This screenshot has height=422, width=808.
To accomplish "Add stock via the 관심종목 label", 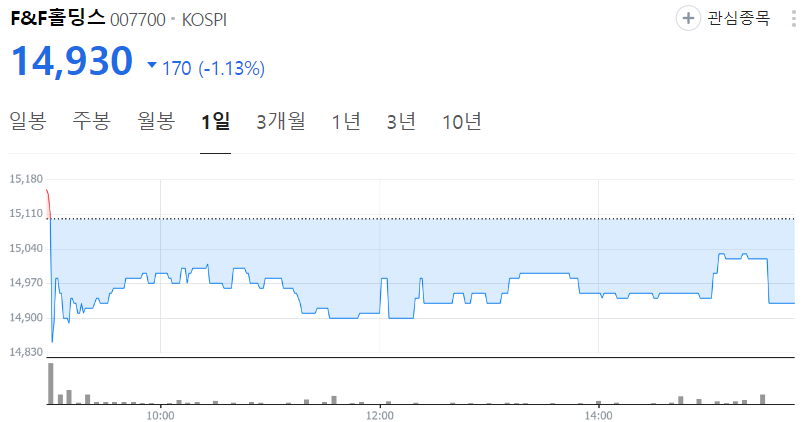I will coord(738,19).
